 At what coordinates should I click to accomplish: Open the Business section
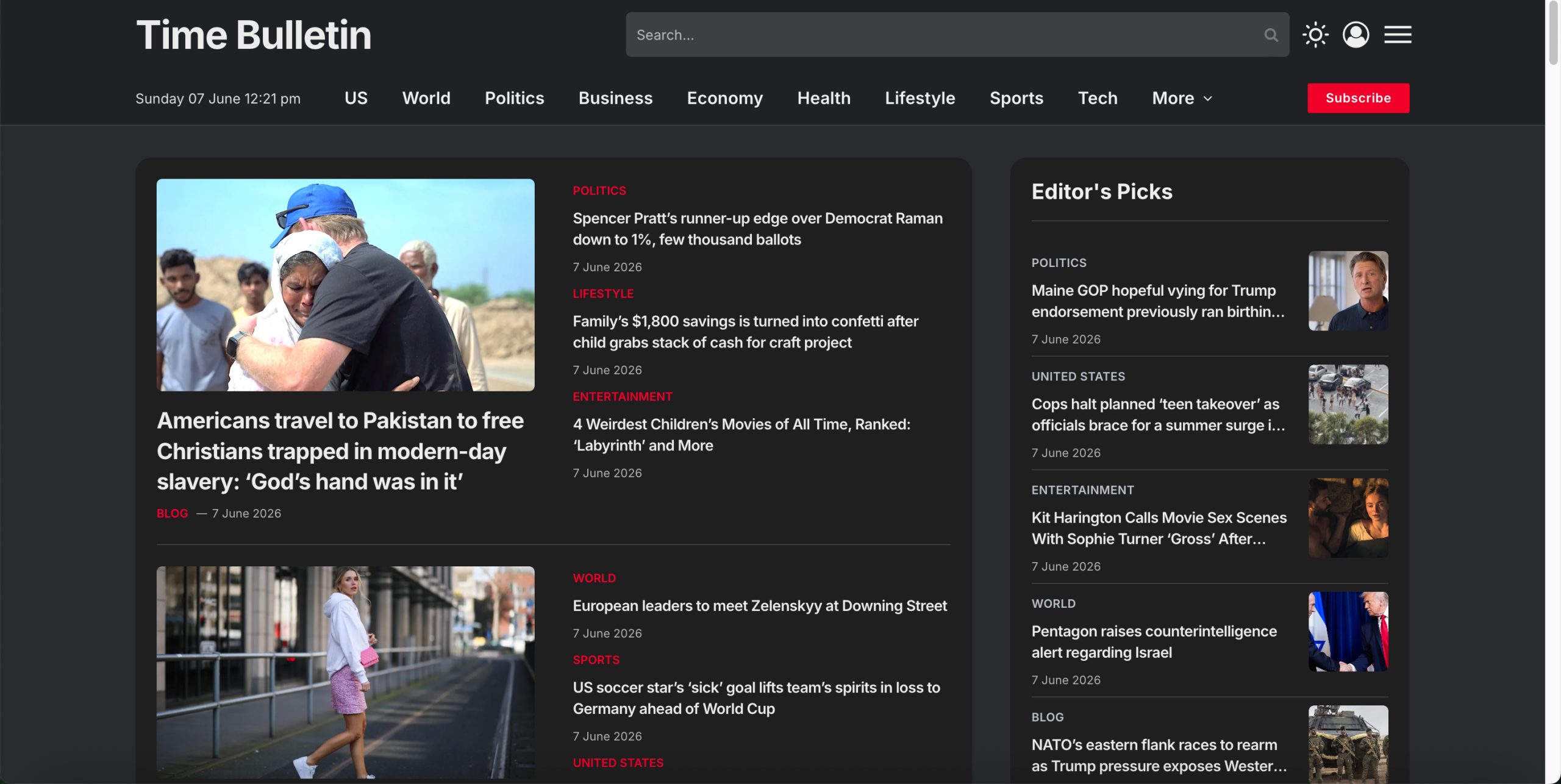(615, 98)
